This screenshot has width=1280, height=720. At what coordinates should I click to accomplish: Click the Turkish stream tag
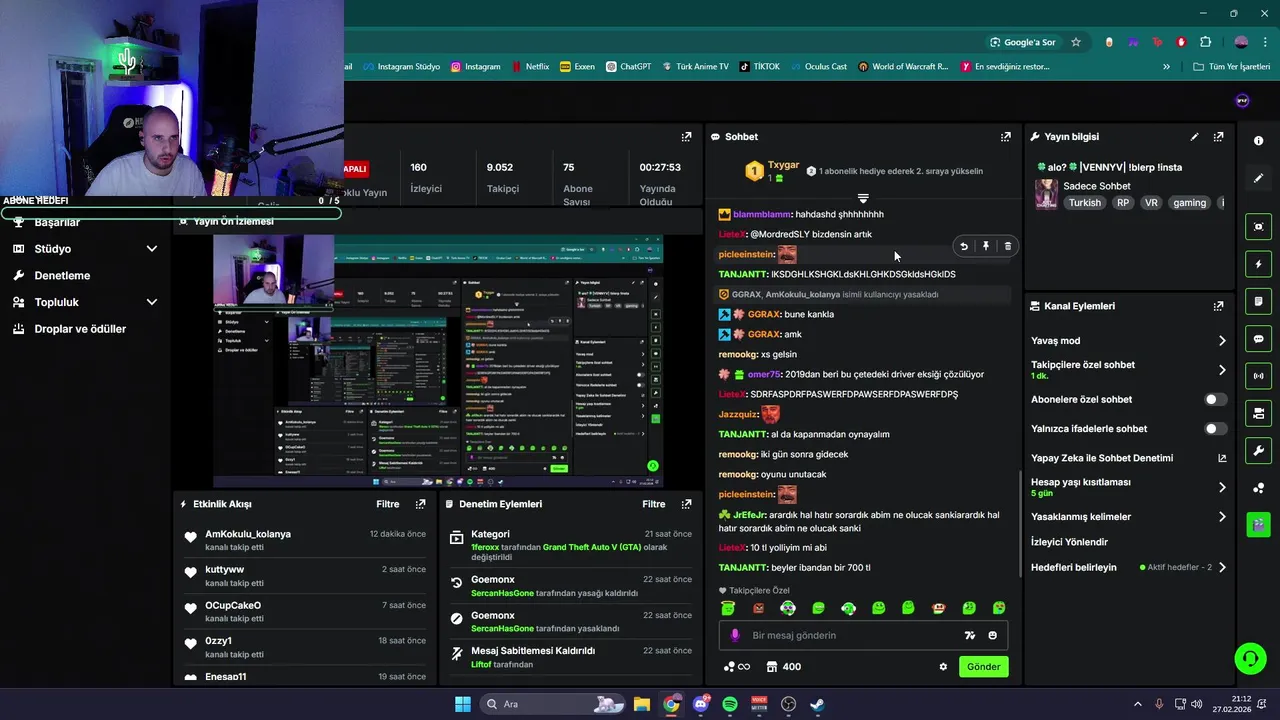click(1084, 203)
